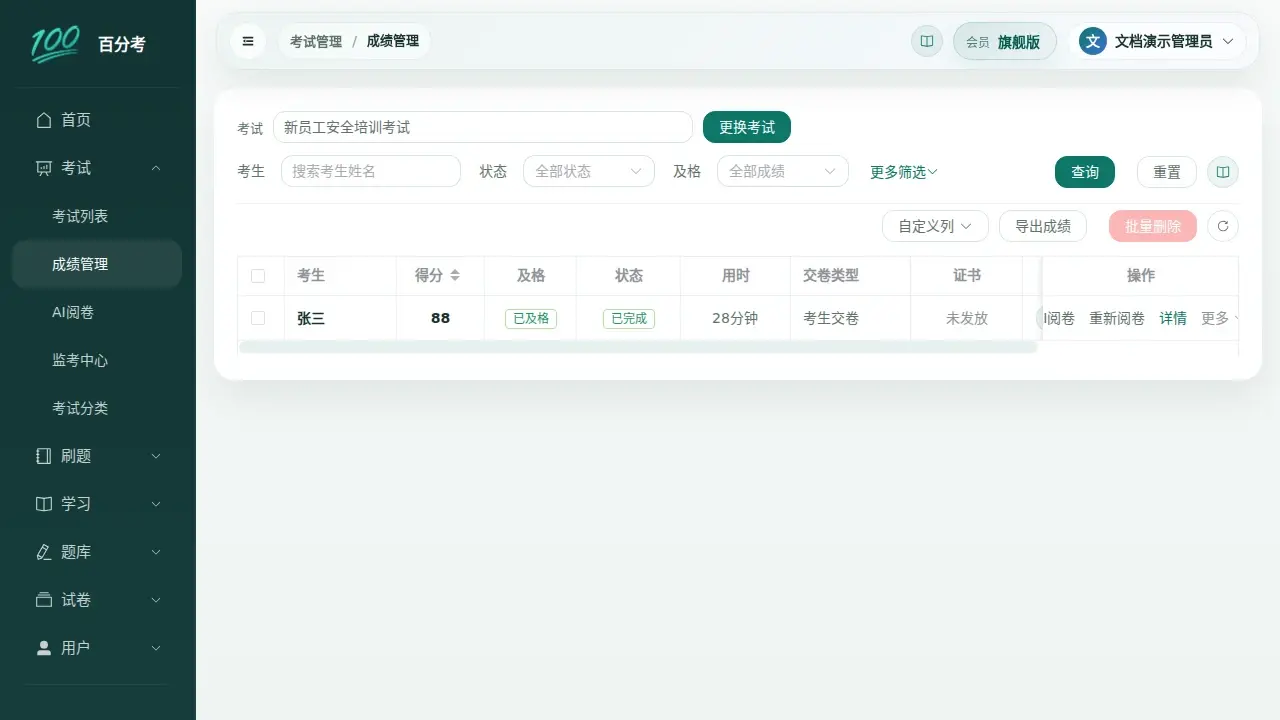
Task: Expand 更多筛选 filters
Action: pyautogui.click(x=904, y=172)
